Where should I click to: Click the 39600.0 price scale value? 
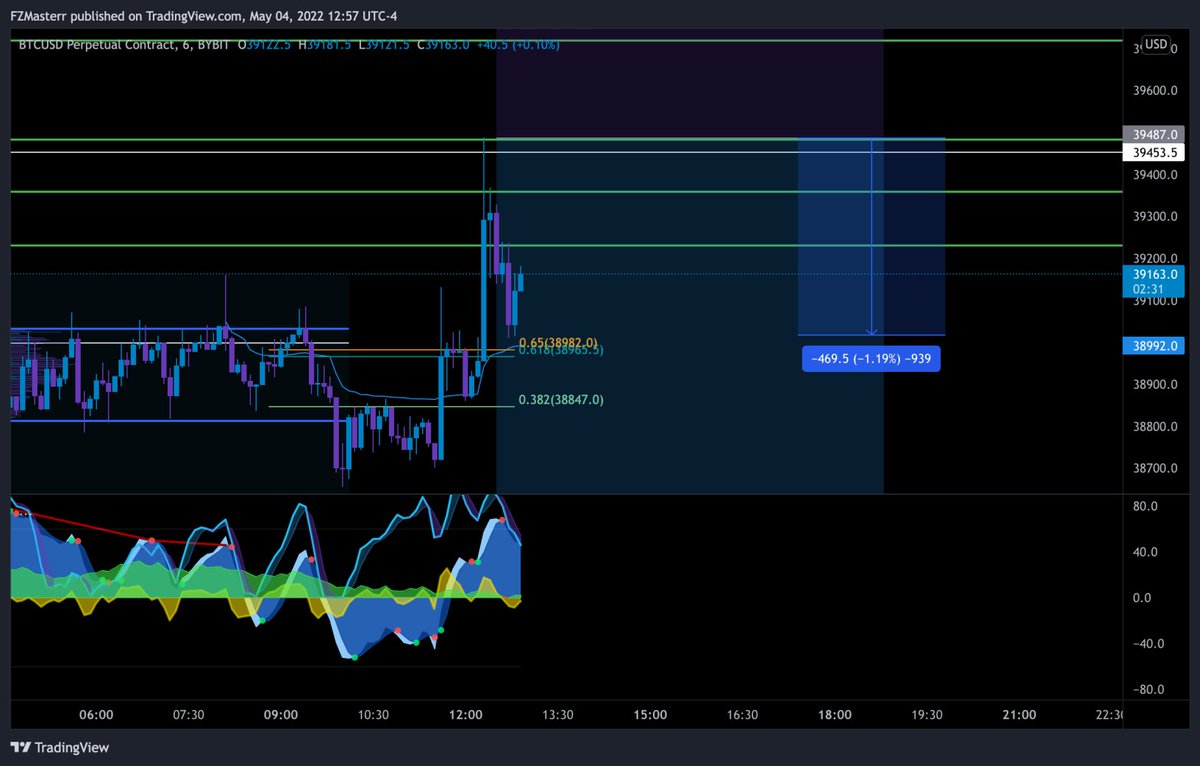click(x=1157, y=91)
